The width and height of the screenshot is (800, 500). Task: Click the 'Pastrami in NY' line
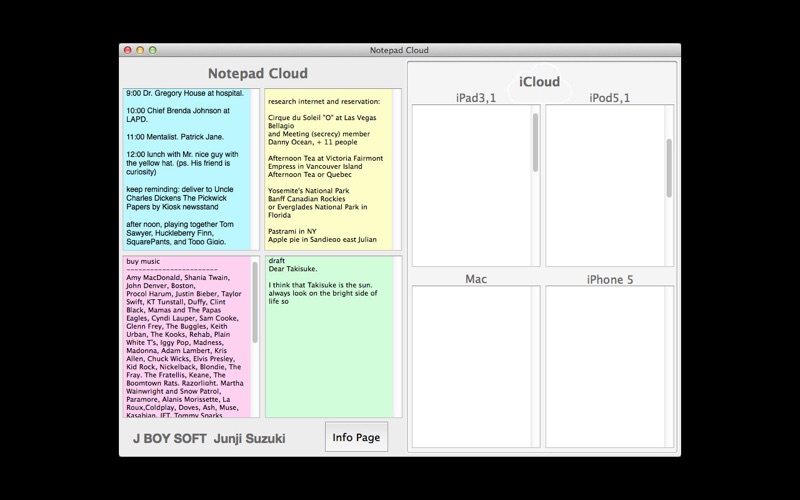click(x=292, y=231)
